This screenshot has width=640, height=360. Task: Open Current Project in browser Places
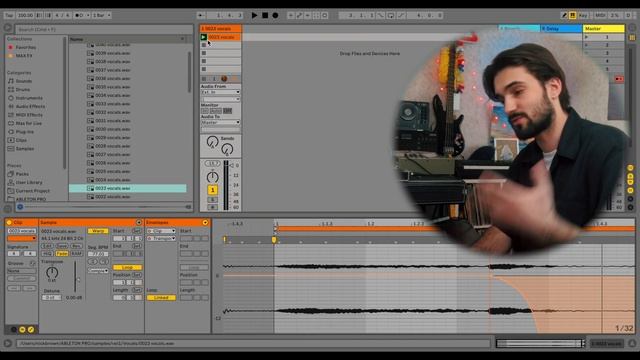(33, 191)
